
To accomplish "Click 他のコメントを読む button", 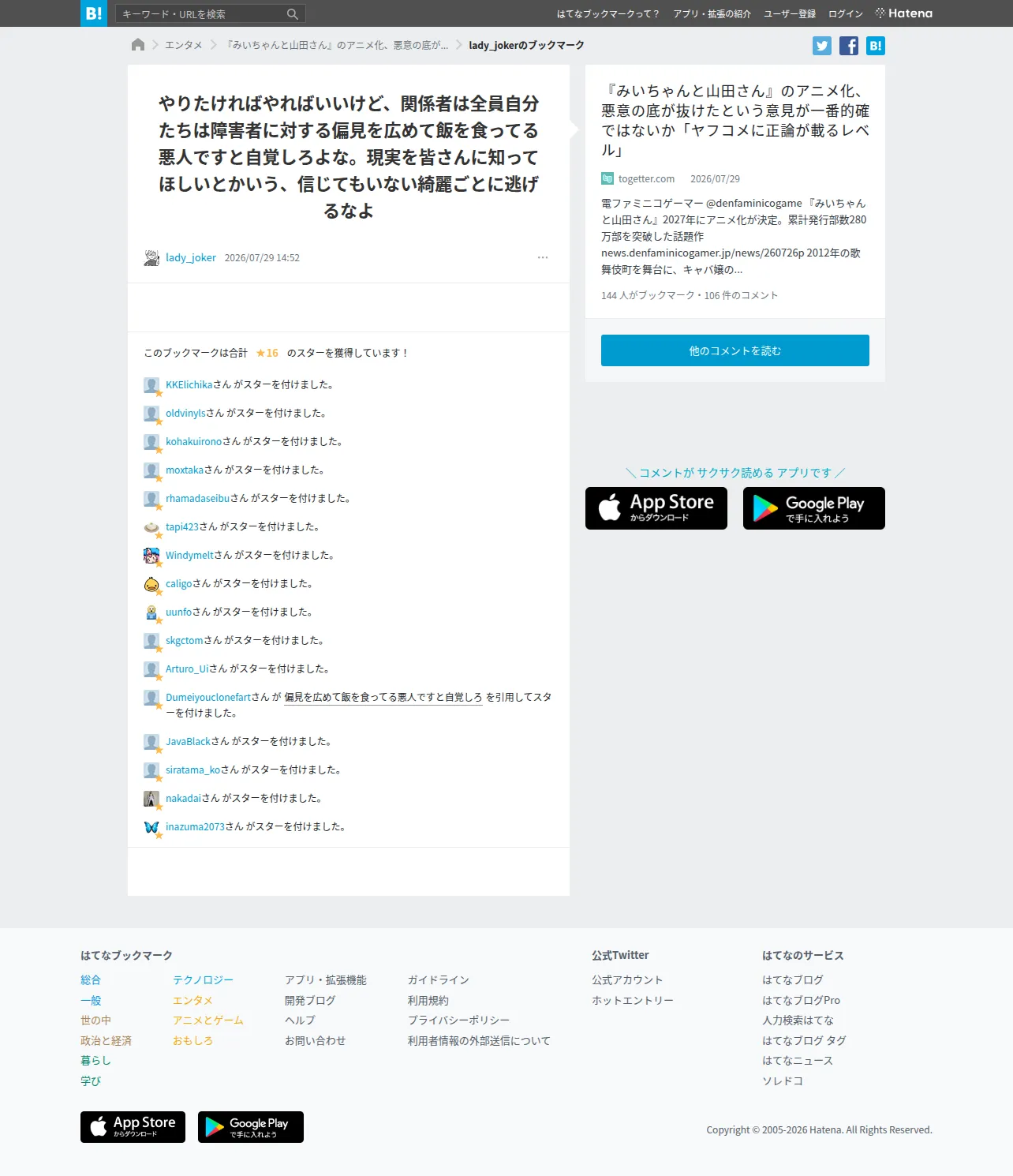I will point(735,350).
